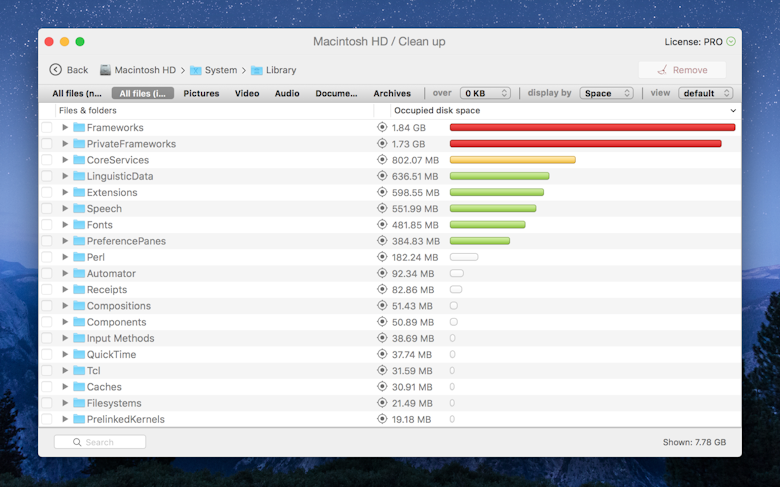Click the Back arrow icon
The width and height of the screenshot is (780, 487).
tap(55, 70)
